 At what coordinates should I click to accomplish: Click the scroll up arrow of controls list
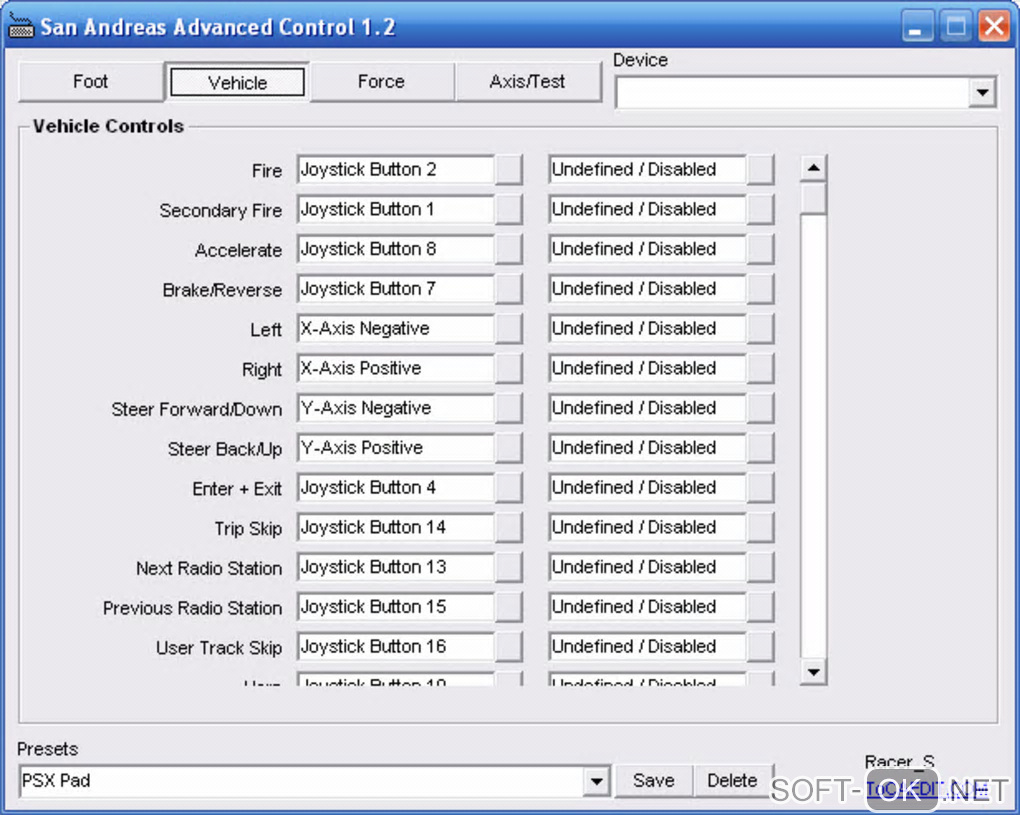coord(813,168)
